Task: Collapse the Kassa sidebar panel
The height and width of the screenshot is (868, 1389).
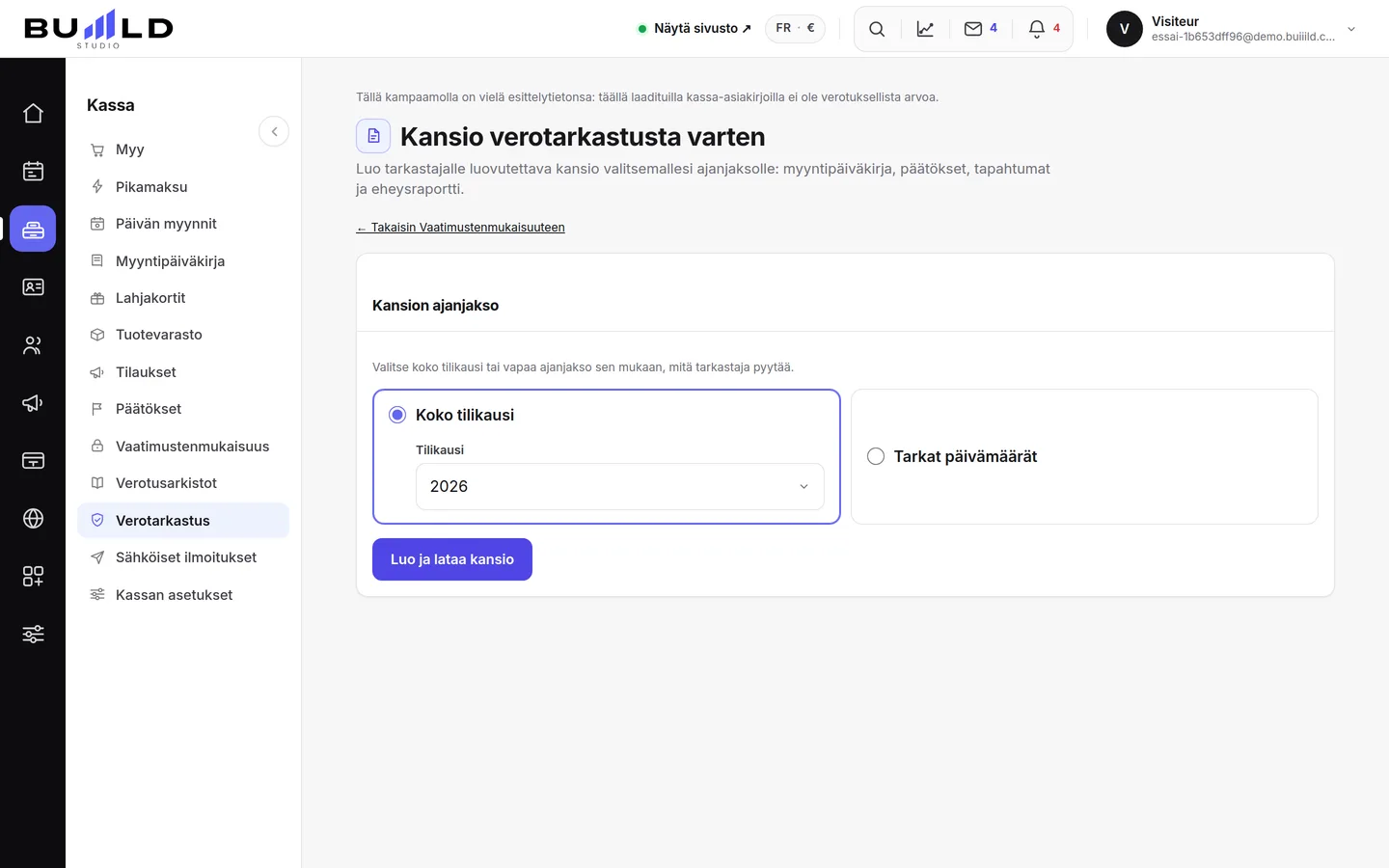Action: coord(274,131)
